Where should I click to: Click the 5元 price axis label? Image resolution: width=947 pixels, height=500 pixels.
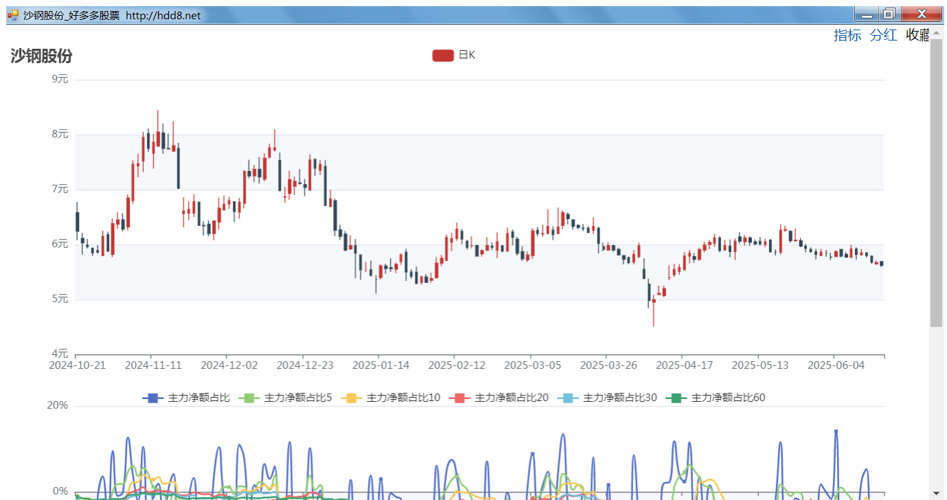(x=60, y=299)
